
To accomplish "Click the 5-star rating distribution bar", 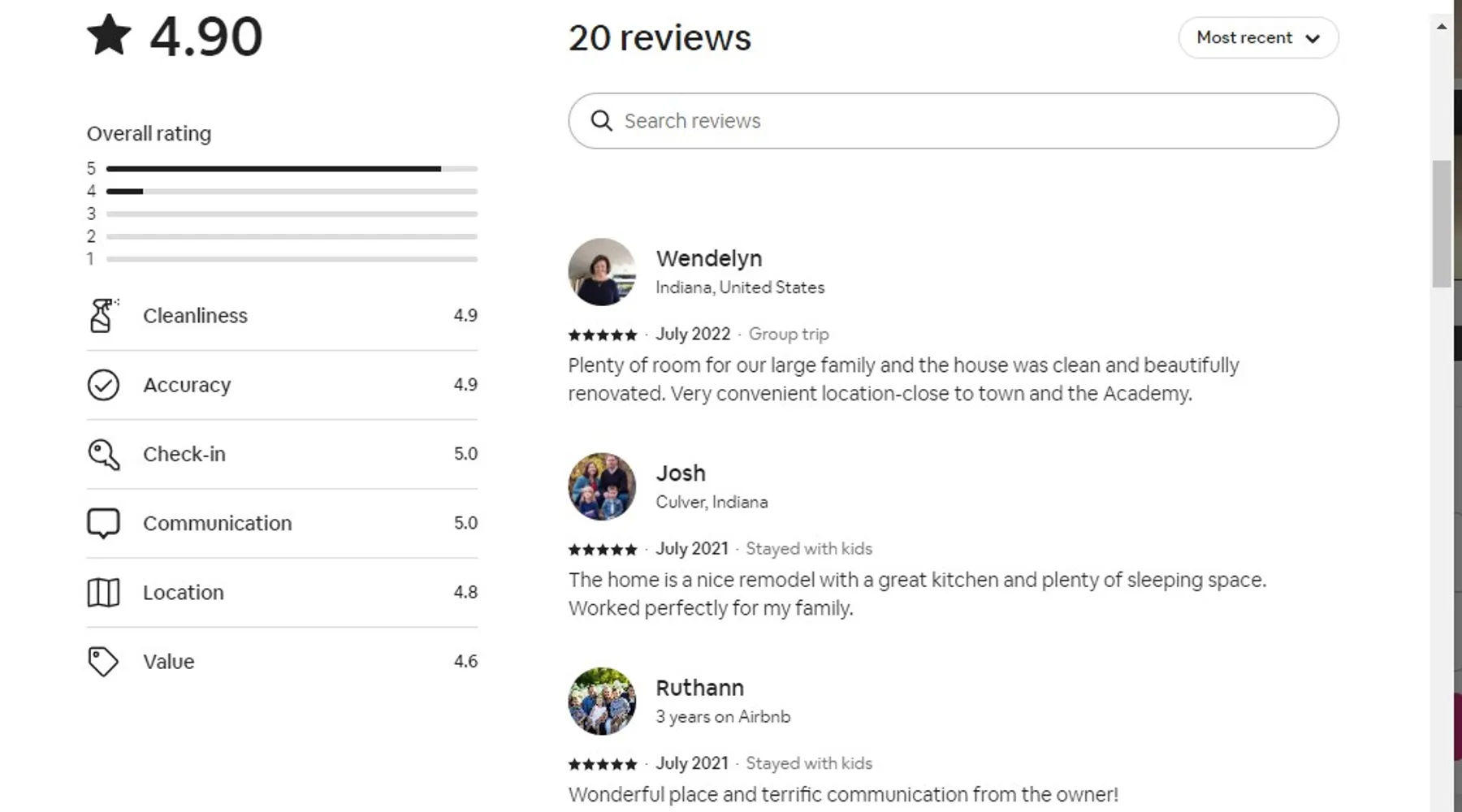I will pos(292,169).
